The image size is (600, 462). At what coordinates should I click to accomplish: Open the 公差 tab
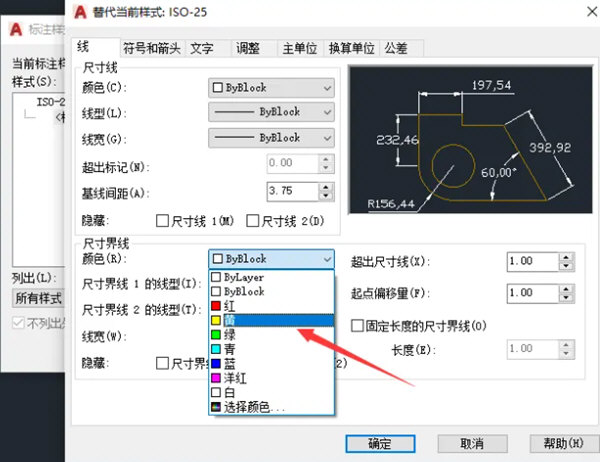click(x=401, y=49)
